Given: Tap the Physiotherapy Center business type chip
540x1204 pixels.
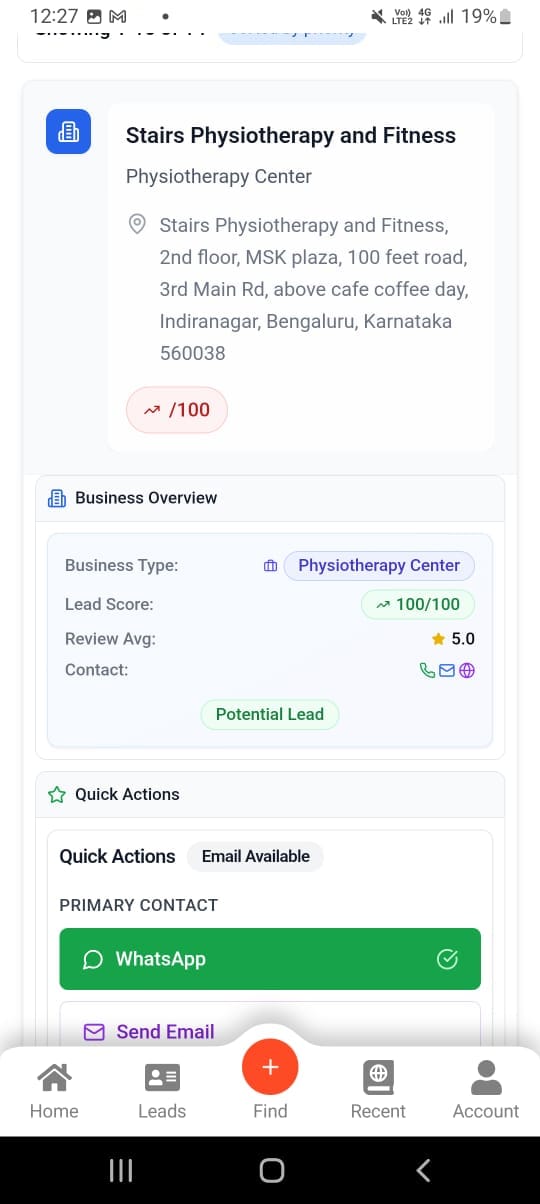Looking at the screenshot, I should coord(379,565).
